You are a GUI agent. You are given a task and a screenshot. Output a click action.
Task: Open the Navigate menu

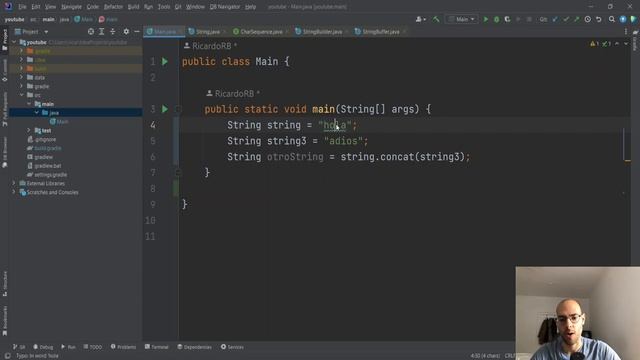[71, 7]
